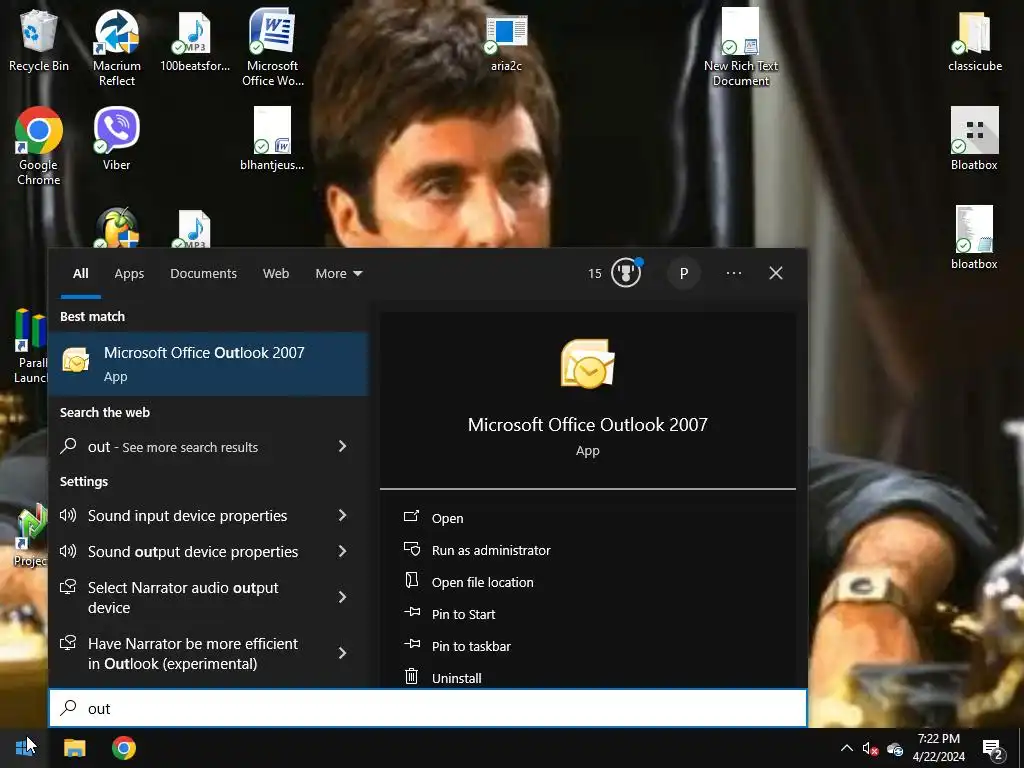Open the cloud sync tray icon
Viewport: 1024px width, 768px height.
895,748
